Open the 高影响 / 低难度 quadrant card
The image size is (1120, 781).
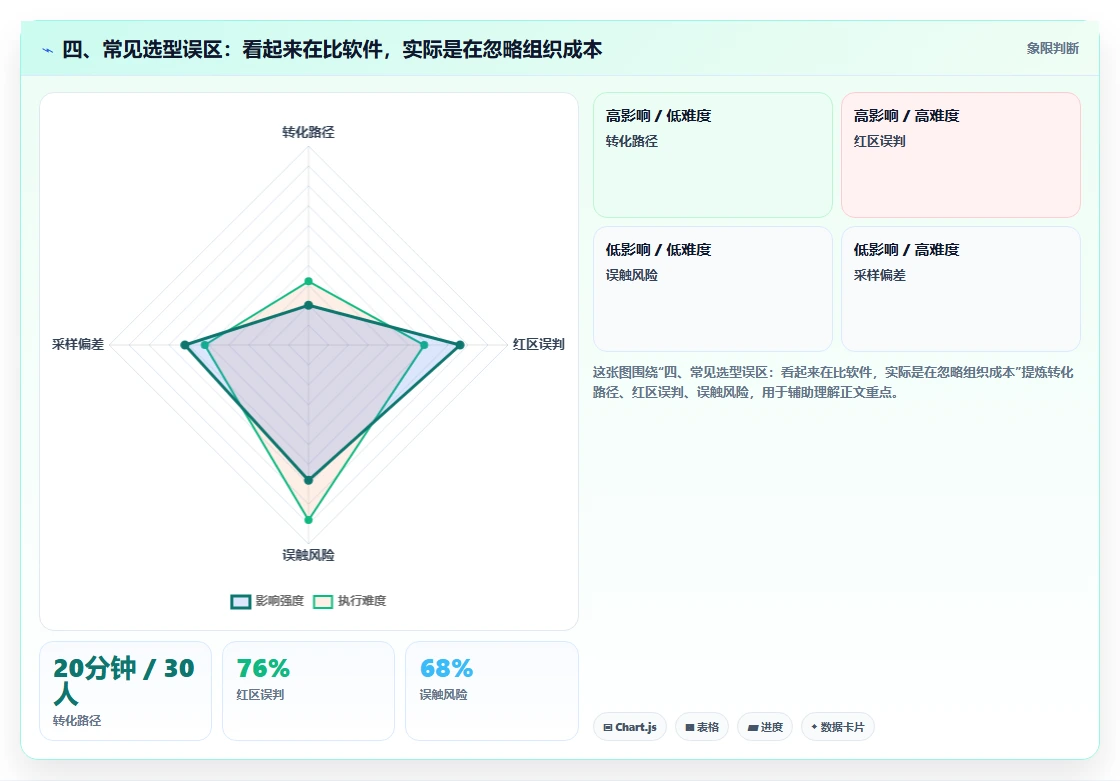713,155
